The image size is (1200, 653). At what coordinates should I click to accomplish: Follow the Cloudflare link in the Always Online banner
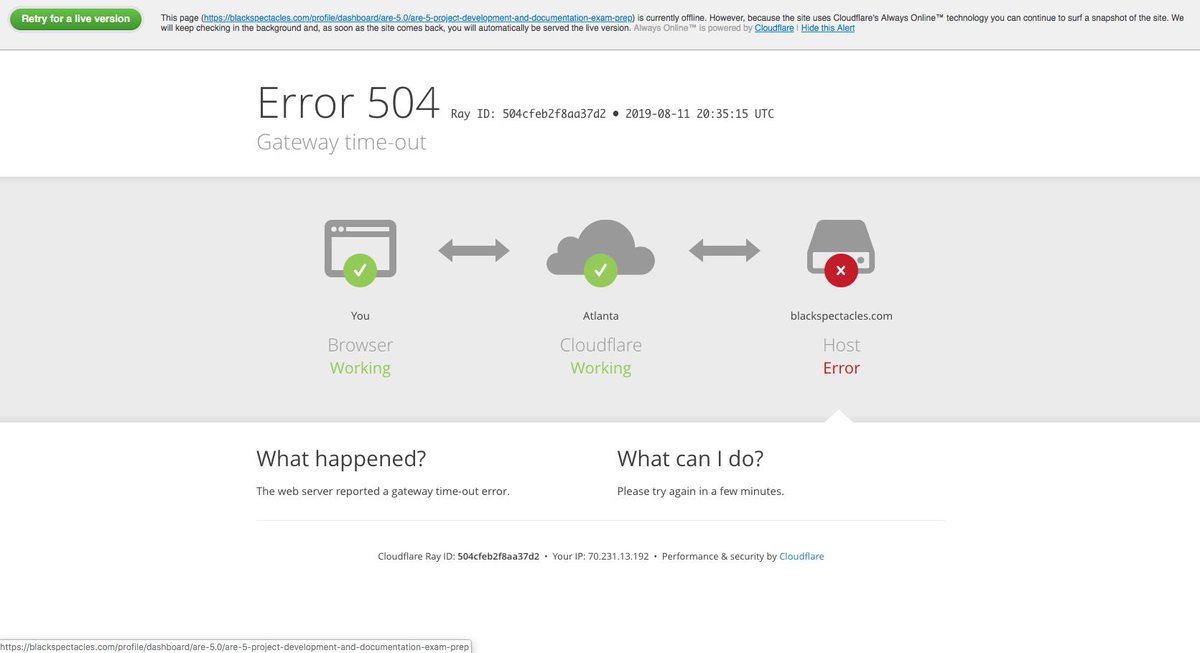pos(774,28)
